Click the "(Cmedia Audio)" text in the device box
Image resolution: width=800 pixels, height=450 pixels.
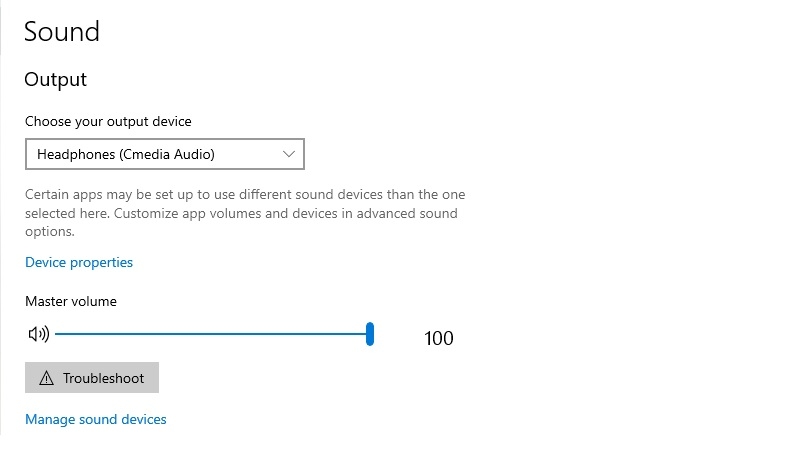(167, 154)
